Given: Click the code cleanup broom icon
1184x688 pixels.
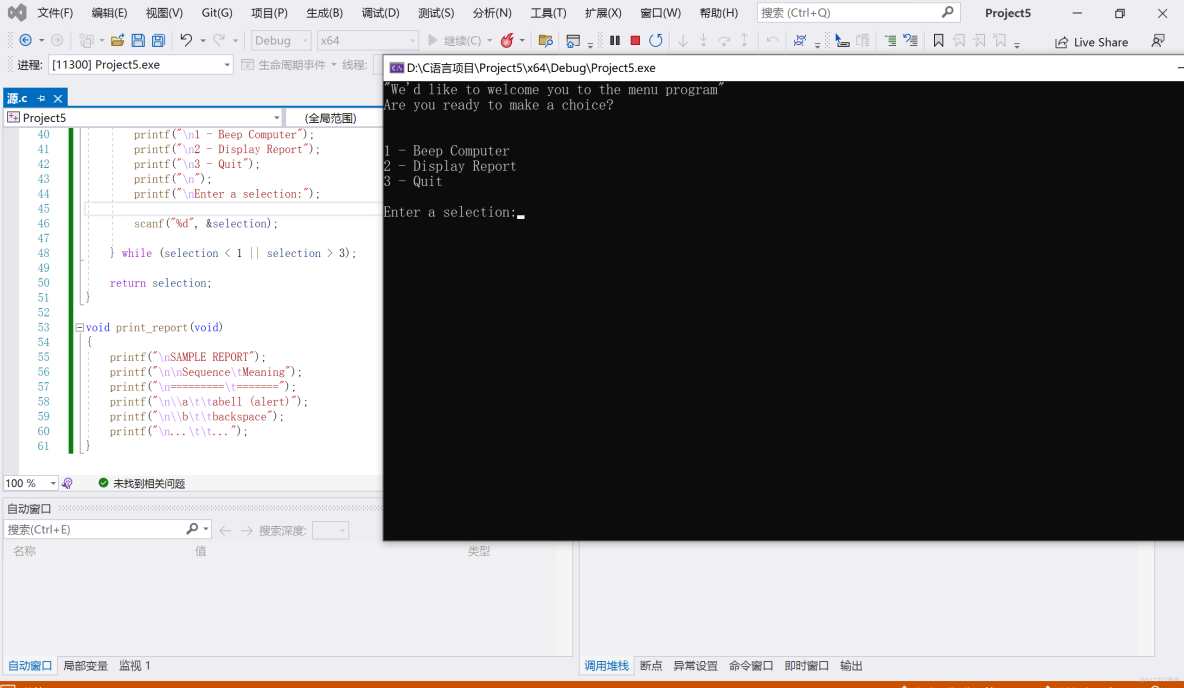Looking at the screenshot, I should 67,483.
